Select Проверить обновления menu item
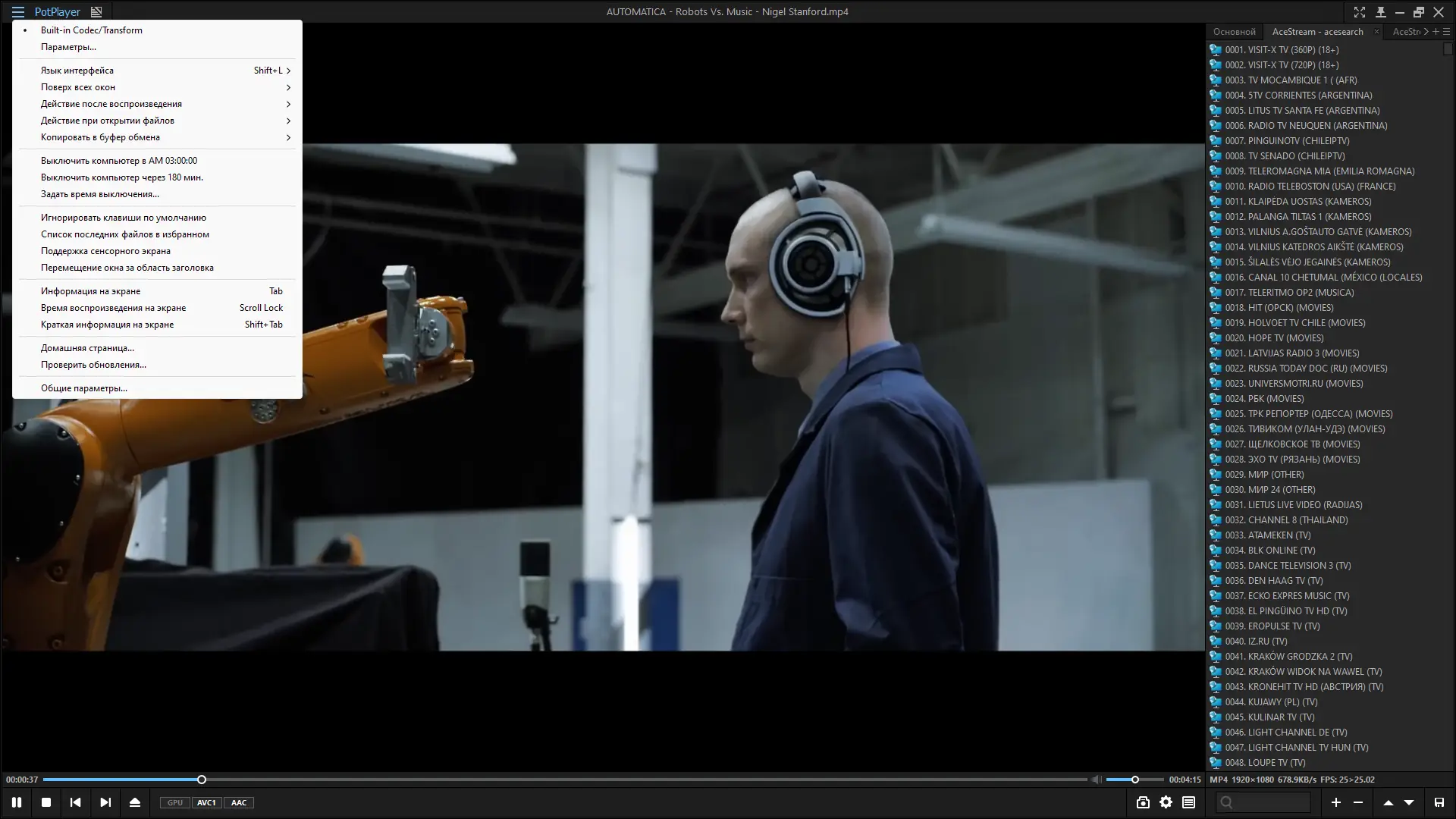The height and width of the screenshot is (819, 1456). coord(93,365)
